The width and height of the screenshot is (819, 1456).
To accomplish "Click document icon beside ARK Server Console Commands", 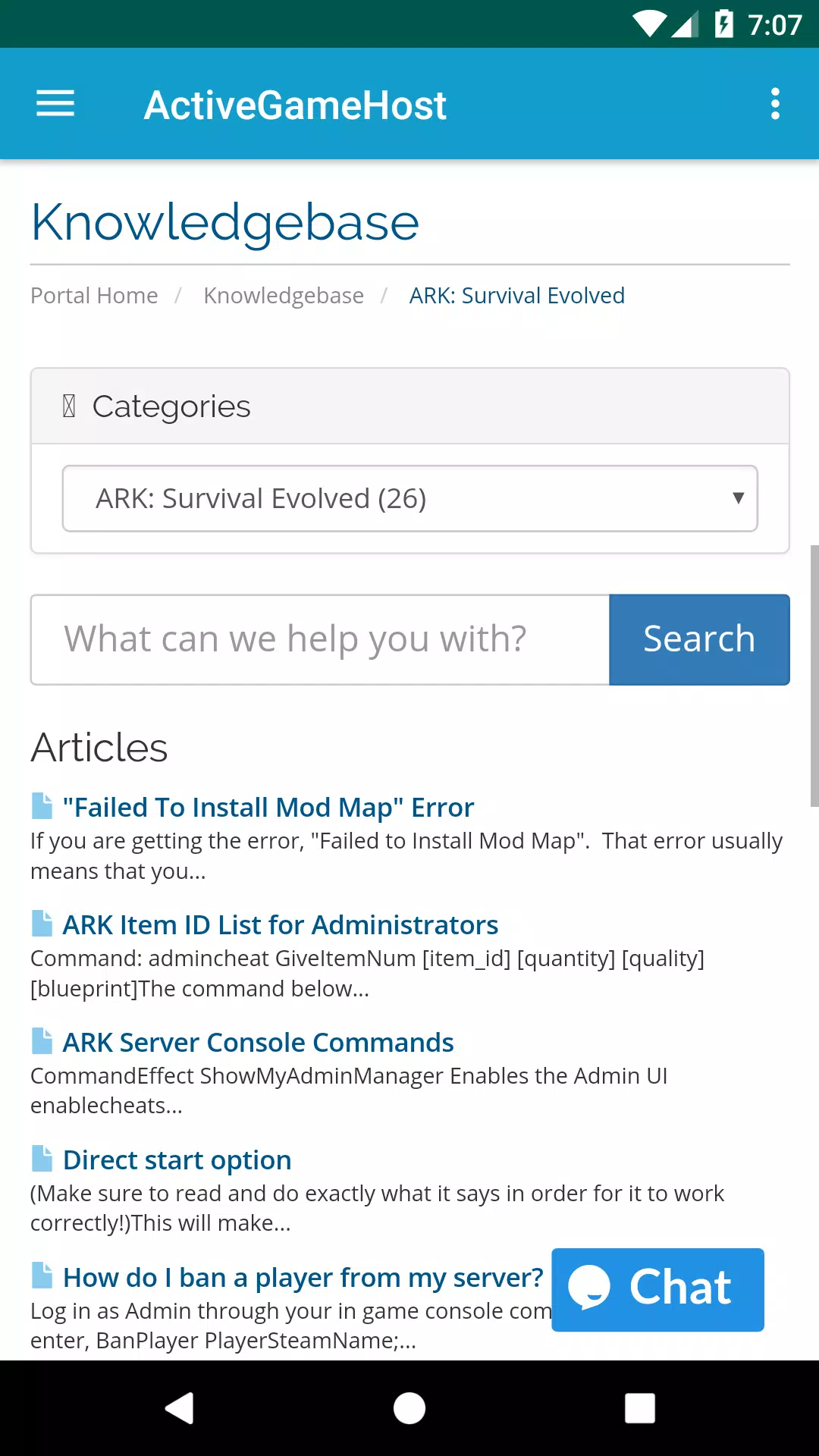I will [42, 1041].
